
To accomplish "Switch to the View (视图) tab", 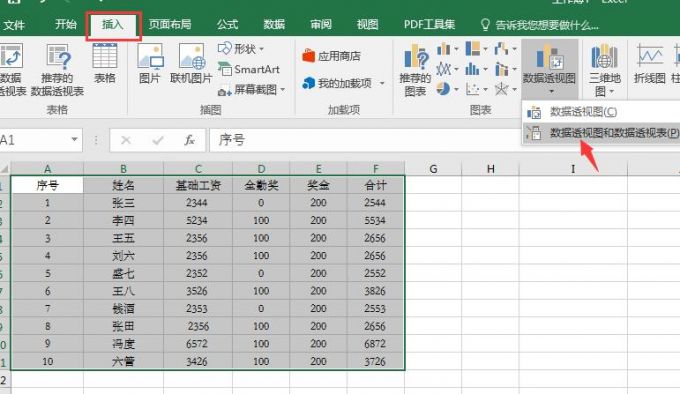I will [x=367, y=24].
